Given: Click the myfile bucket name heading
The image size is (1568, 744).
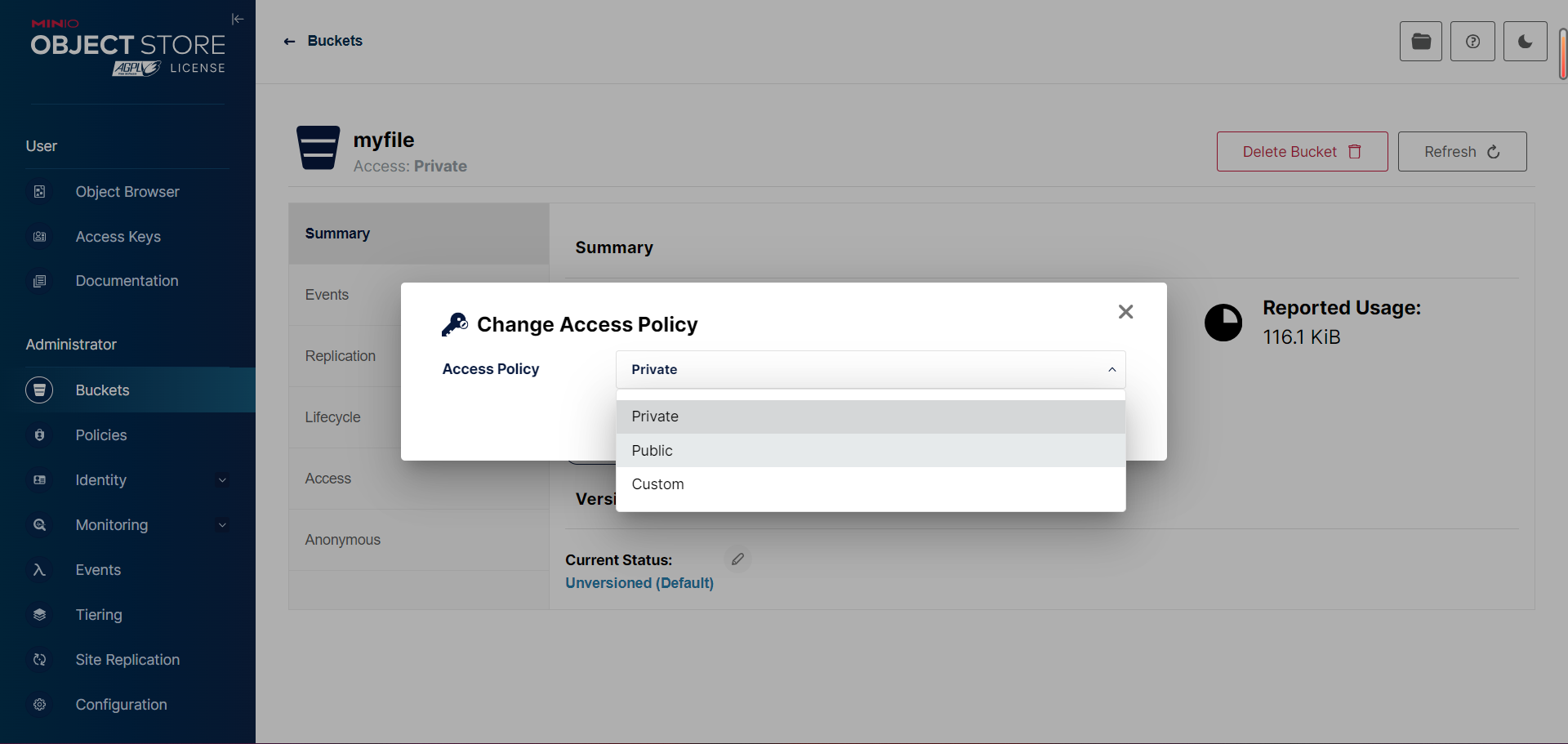Looking at the screenshot, I should coord(384,140).
